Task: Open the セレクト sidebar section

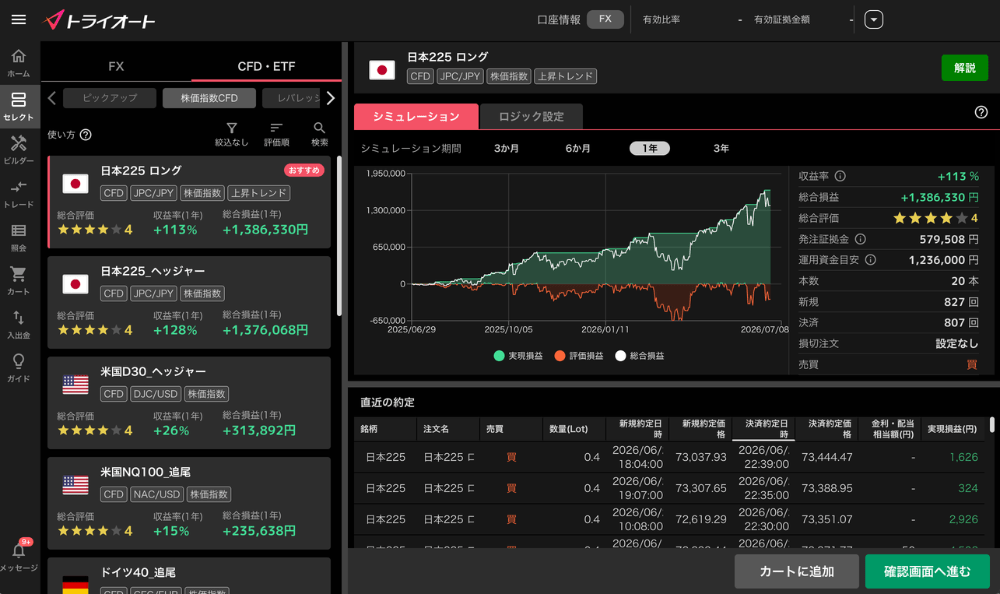Action: [18, 107]
